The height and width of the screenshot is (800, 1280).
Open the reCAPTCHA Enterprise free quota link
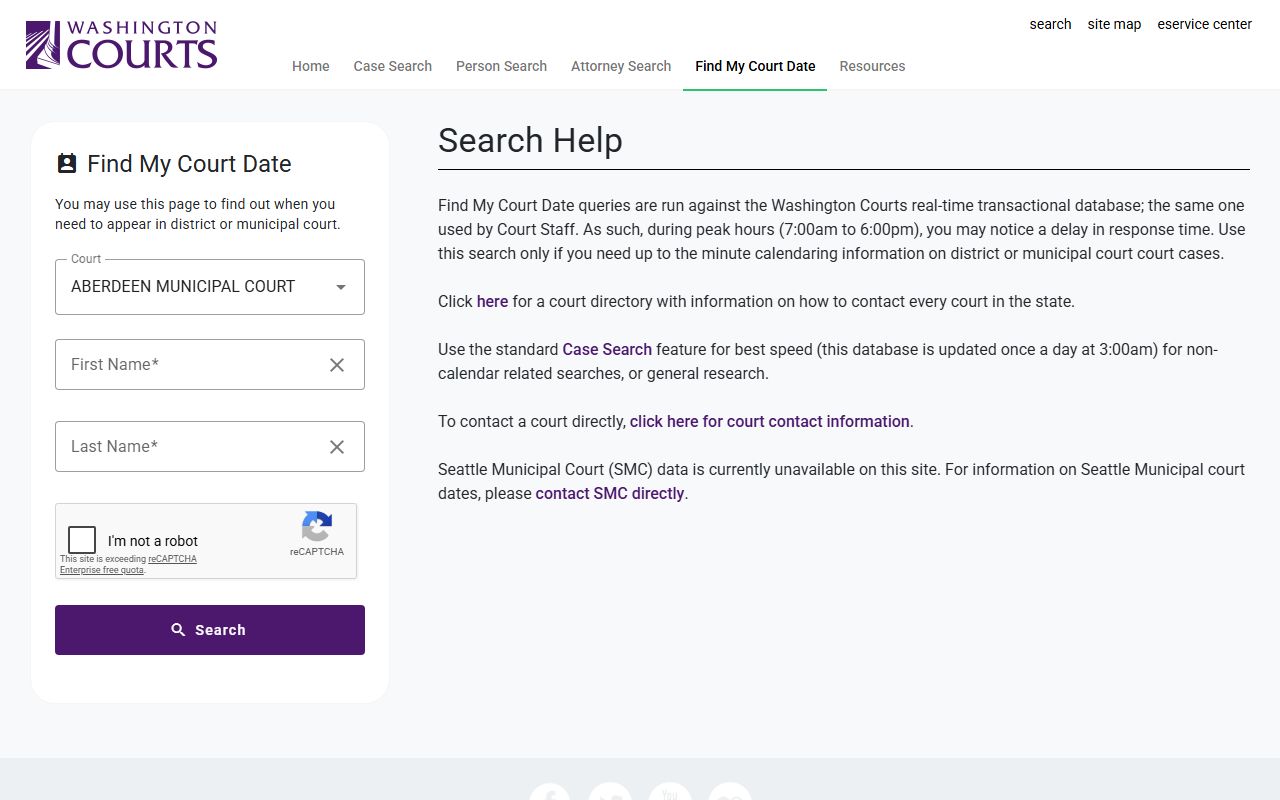point(128,564)
